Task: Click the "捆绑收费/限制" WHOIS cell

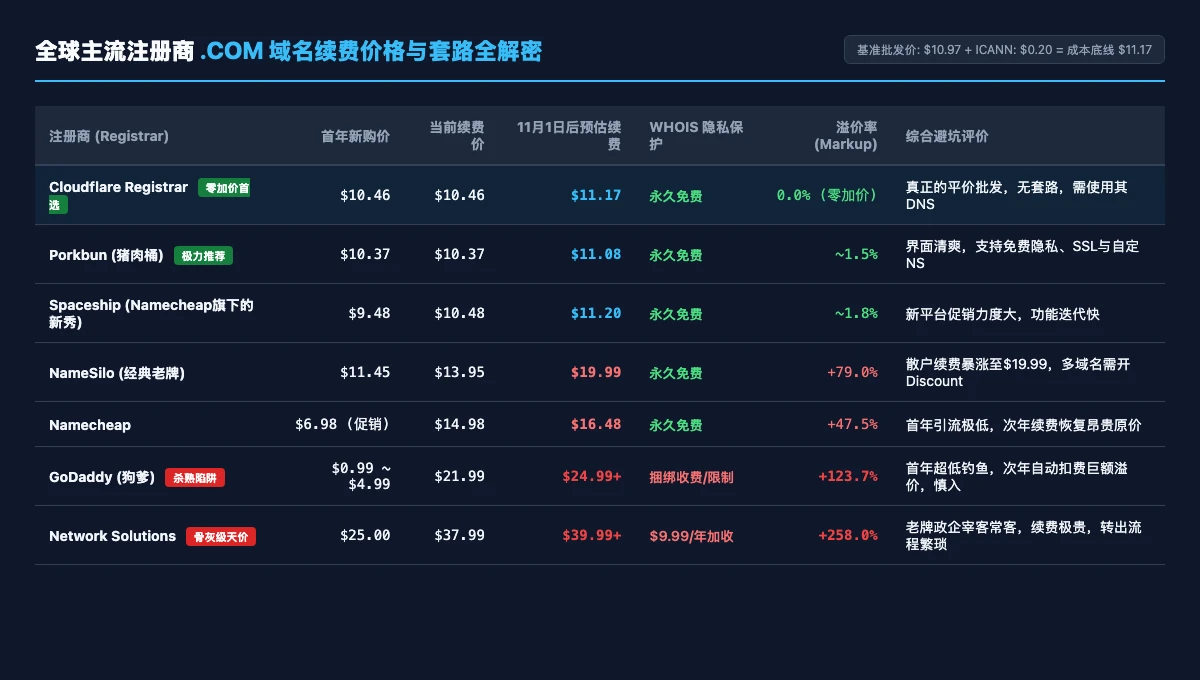Action: pos(691,477)
